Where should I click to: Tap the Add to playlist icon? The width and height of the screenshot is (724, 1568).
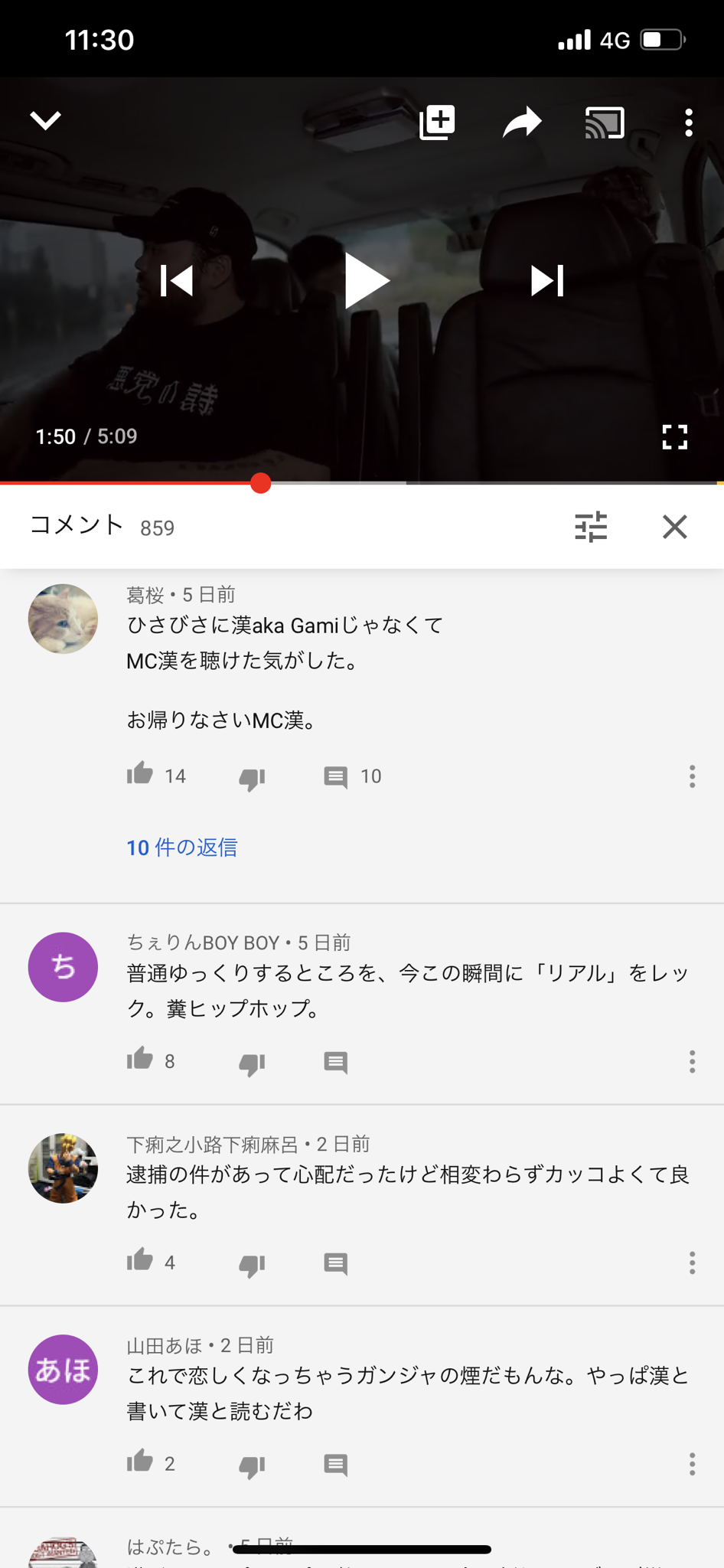437,122
